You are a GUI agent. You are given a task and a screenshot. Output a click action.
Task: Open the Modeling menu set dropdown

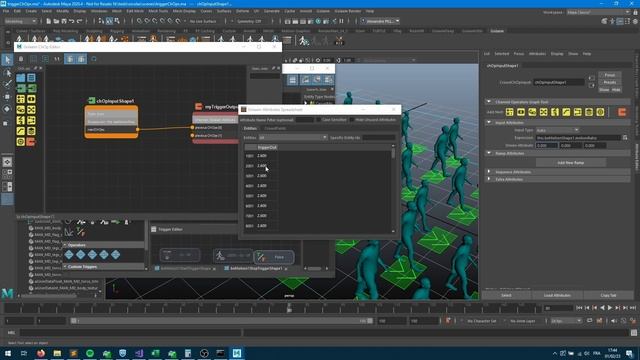tap(20, 21)
